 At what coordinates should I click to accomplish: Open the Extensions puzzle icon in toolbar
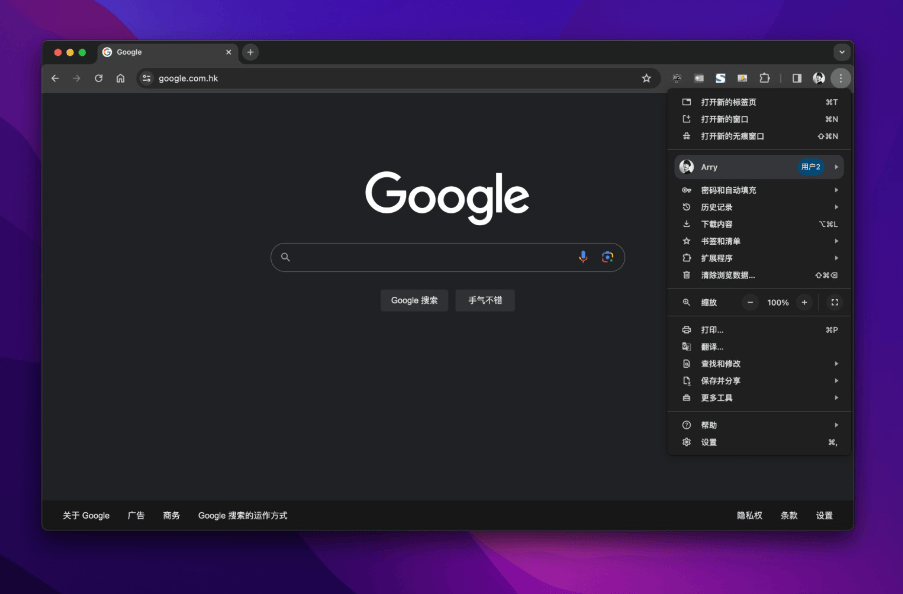click(765, 78)
